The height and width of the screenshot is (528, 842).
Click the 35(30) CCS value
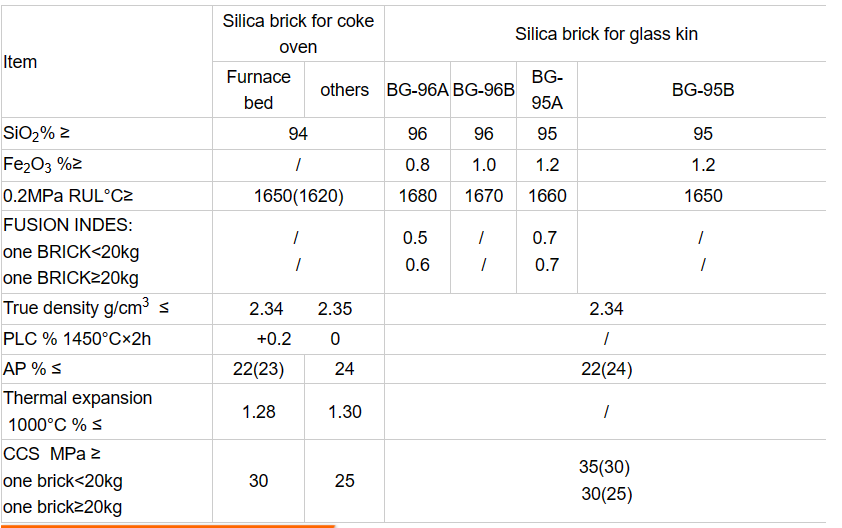pyautogui.click(x=605, y=467)
